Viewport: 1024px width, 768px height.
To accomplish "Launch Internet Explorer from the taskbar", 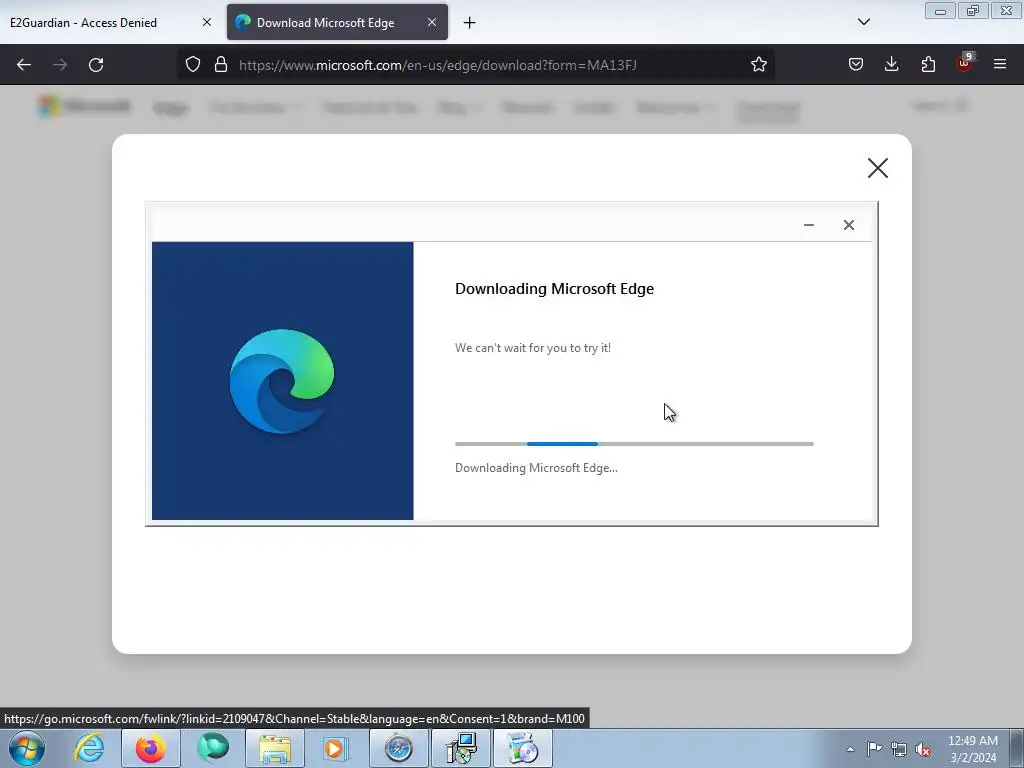I will pyautogui.click(x=89, y=748).
